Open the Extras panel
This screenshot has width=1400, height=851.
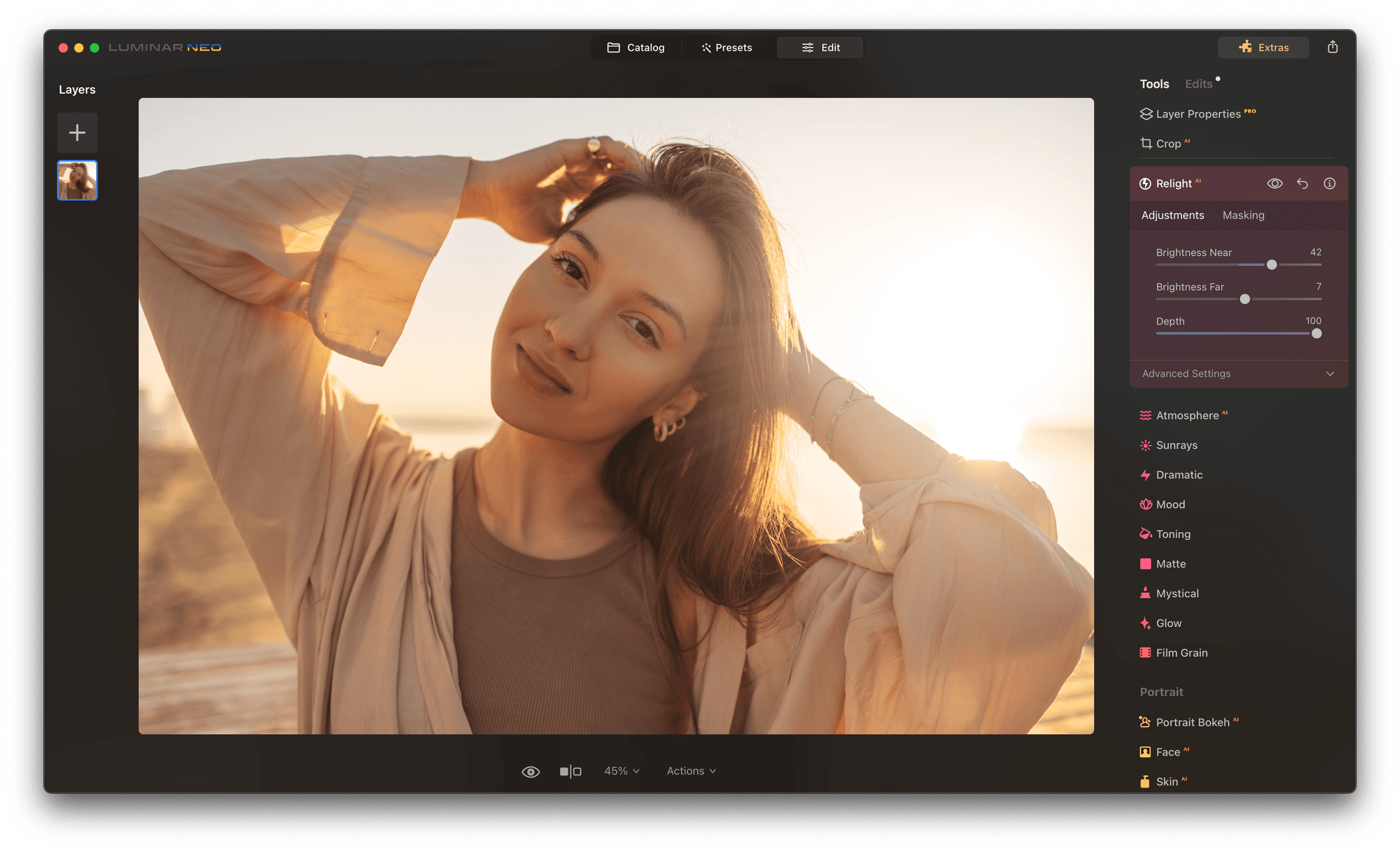[1263, 47]
